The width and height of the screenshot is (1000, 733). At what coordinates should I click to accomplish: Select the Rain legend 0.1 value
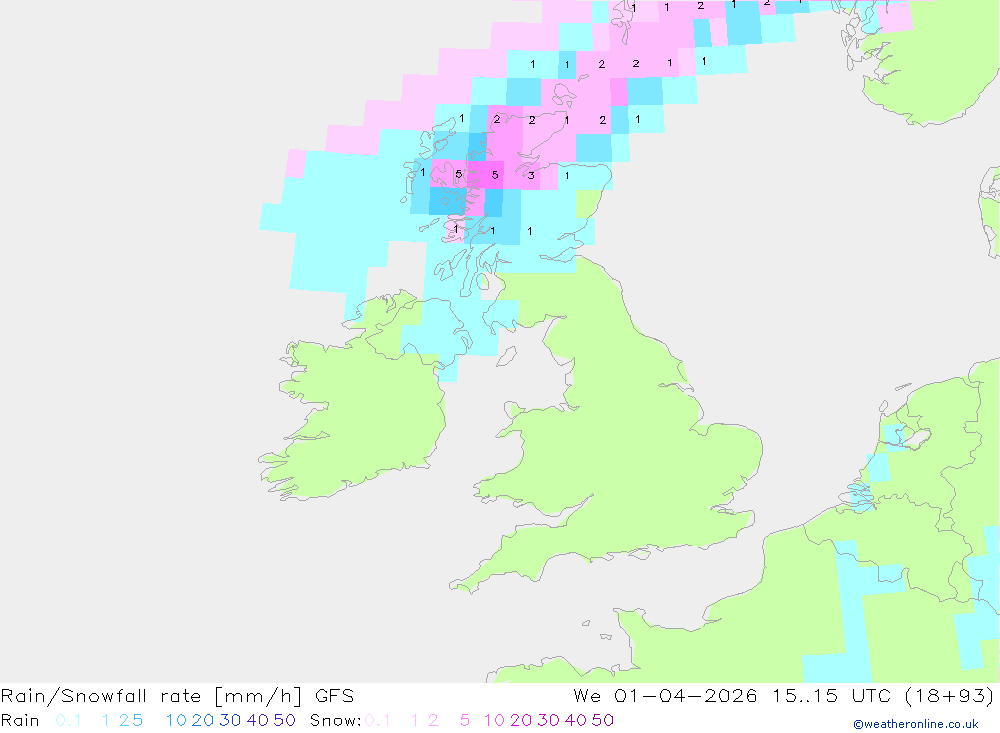68,720
